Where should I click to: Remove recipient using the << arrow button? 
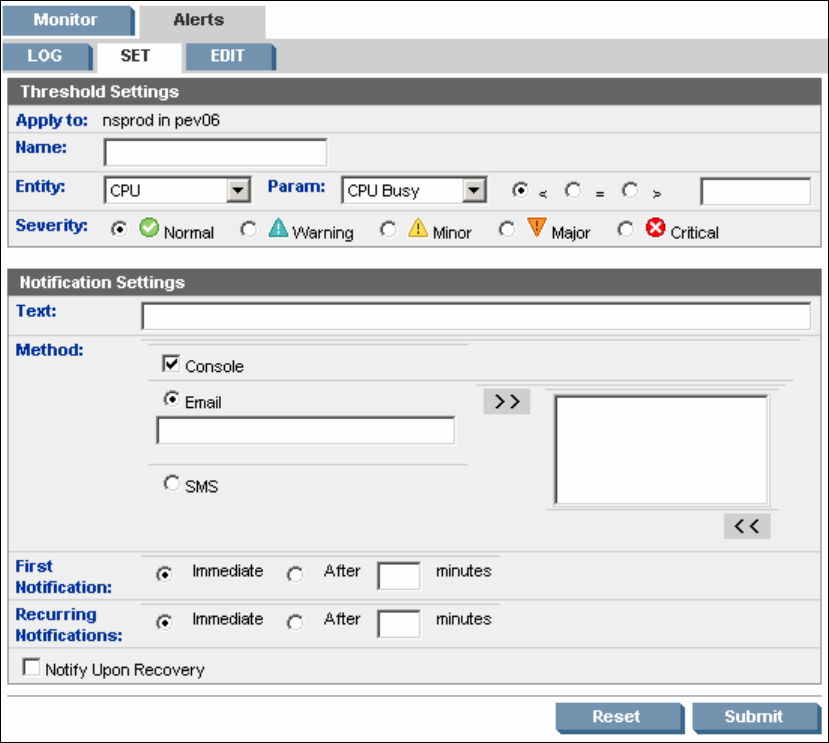tap(747, 527)
